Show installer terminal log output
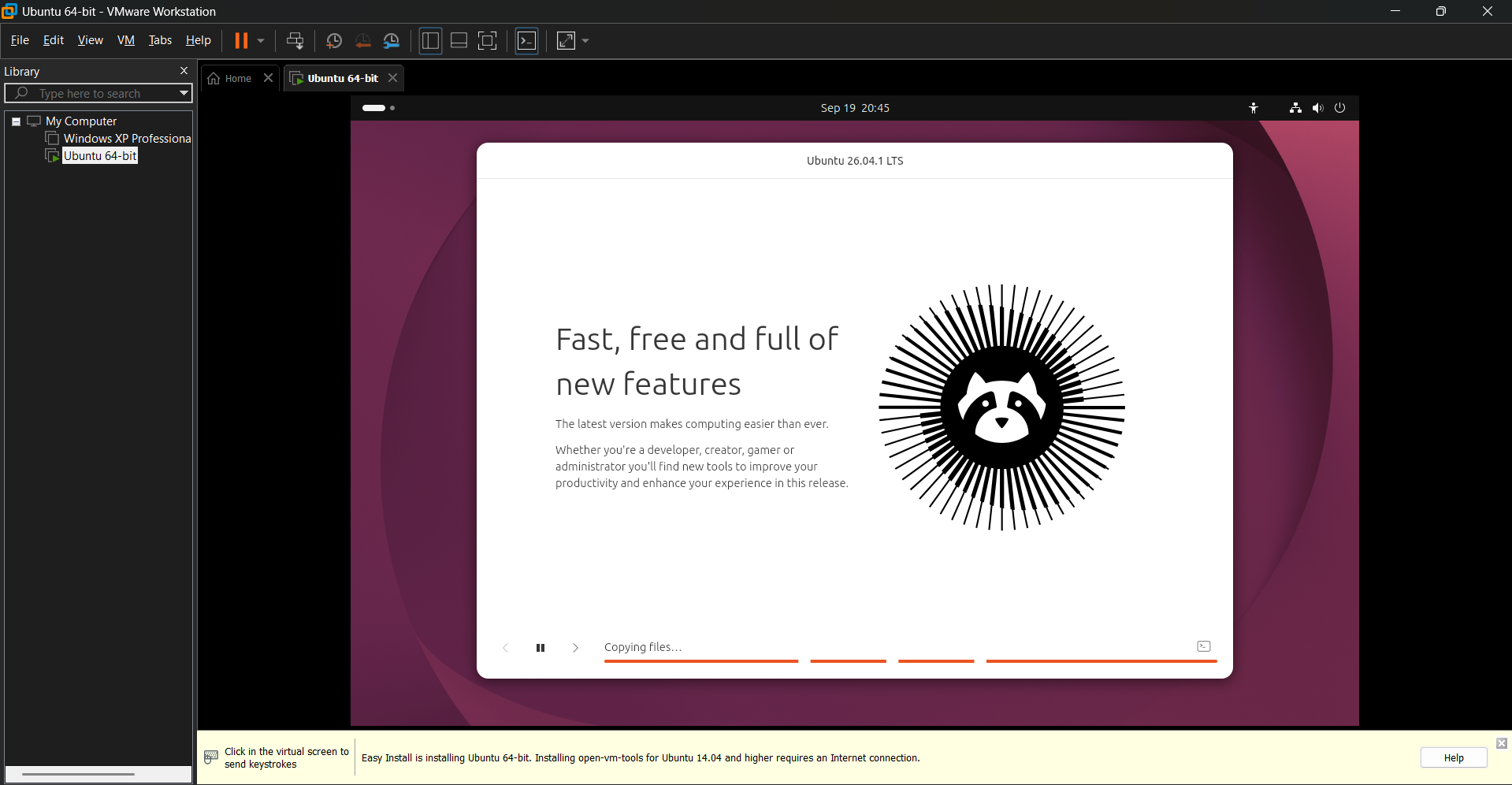 (1204, 646)
